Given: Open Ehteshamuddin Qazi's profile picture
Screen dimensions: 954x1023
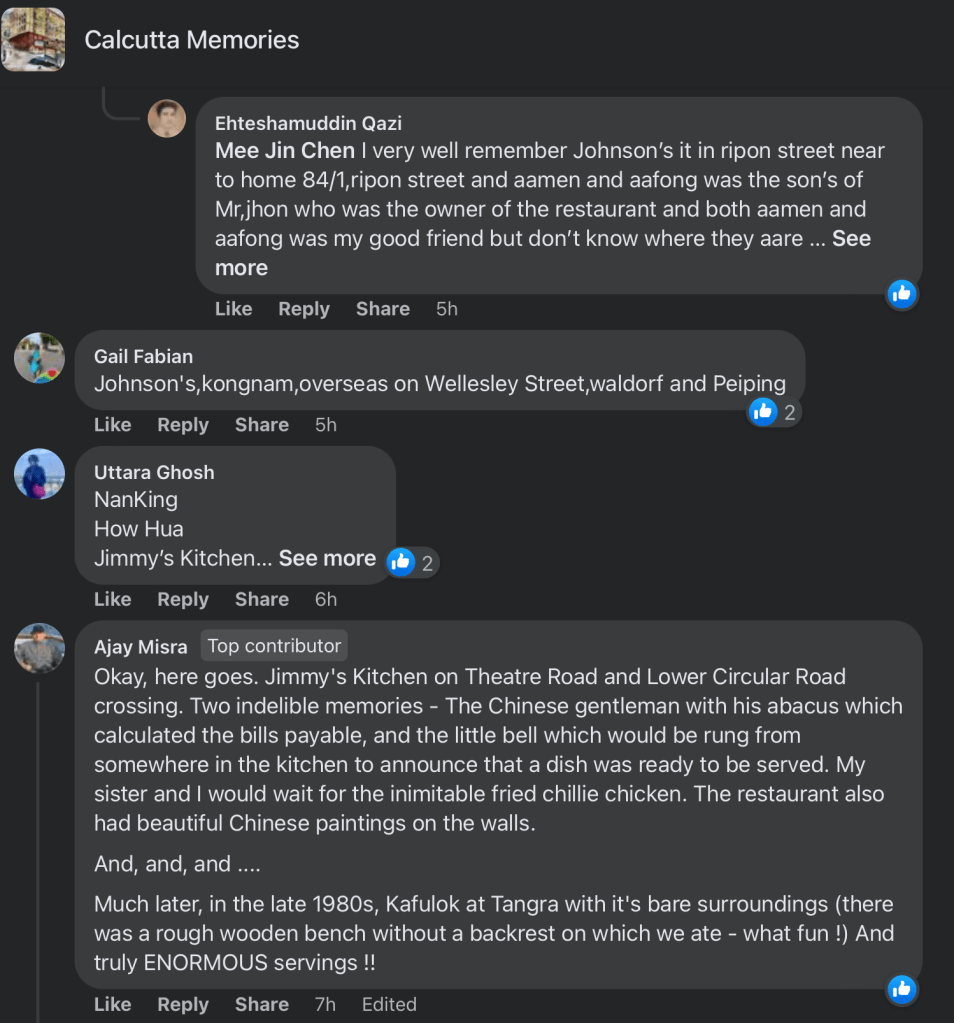Looking at the screenshot, I should 167,119.
